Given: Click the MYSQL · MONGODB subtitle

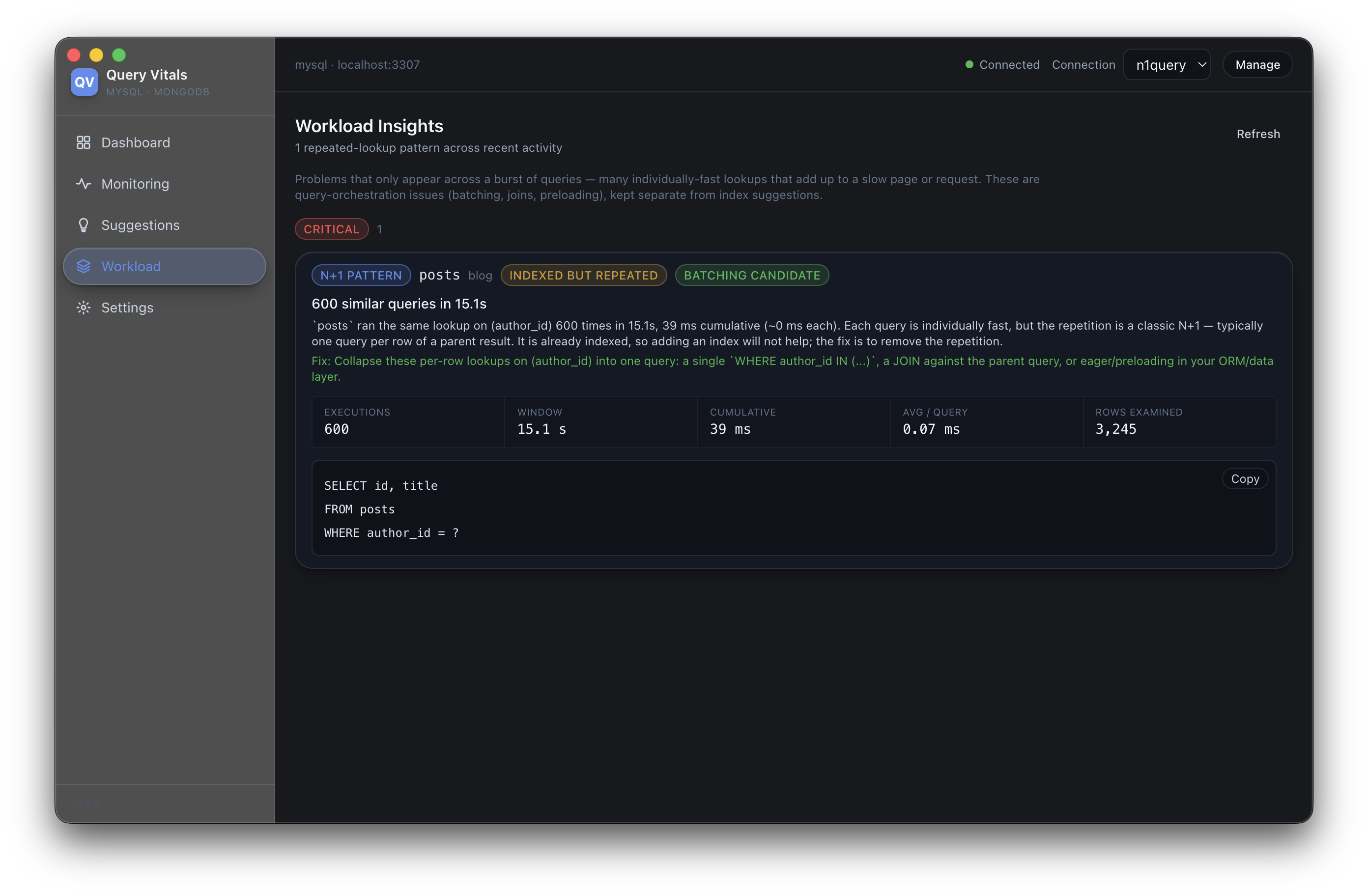Looking at the screenshot, I should [158, 92].
